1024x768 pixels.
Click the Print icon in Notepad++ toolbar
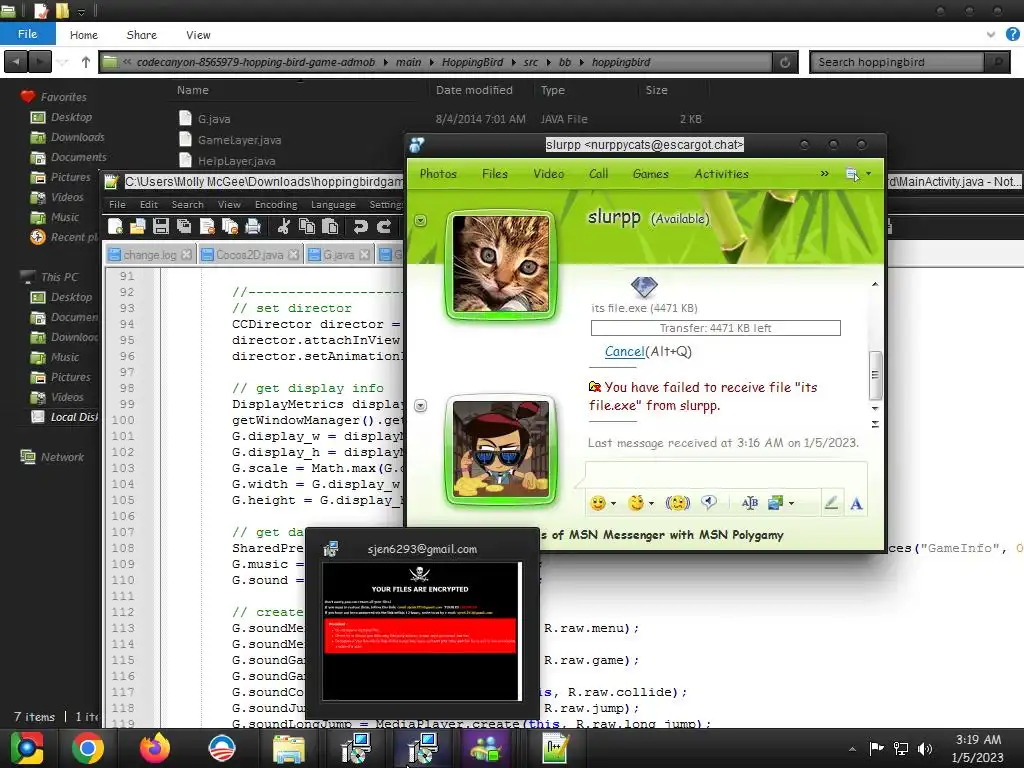pyautogui.click(x=253, y=227)
